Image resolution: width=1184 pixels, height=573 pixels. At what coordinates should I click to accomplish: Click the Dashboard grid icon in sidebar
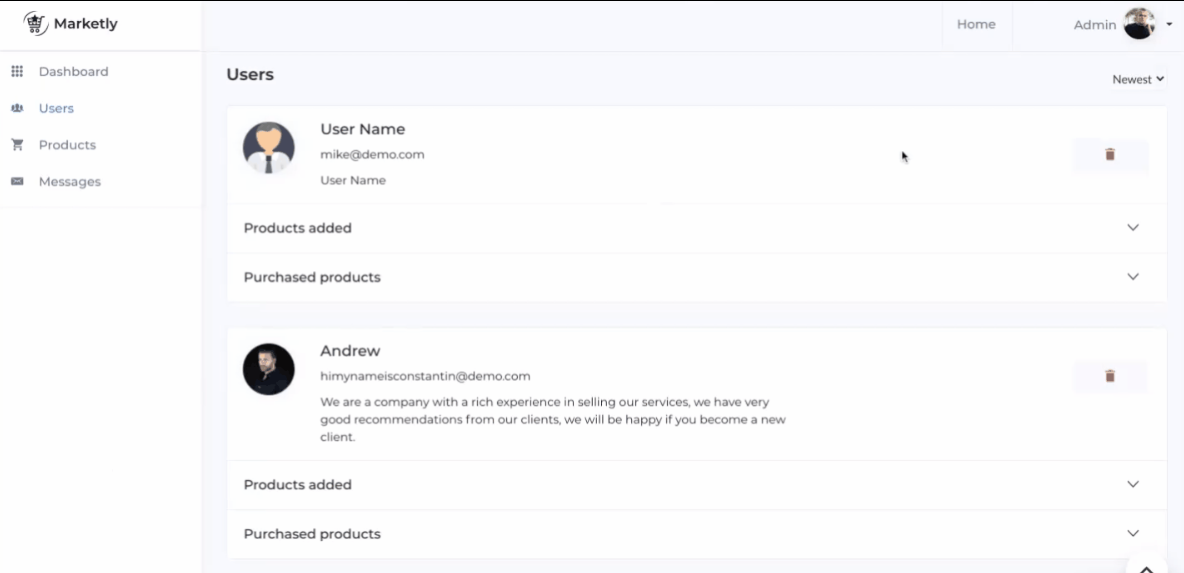17,72
